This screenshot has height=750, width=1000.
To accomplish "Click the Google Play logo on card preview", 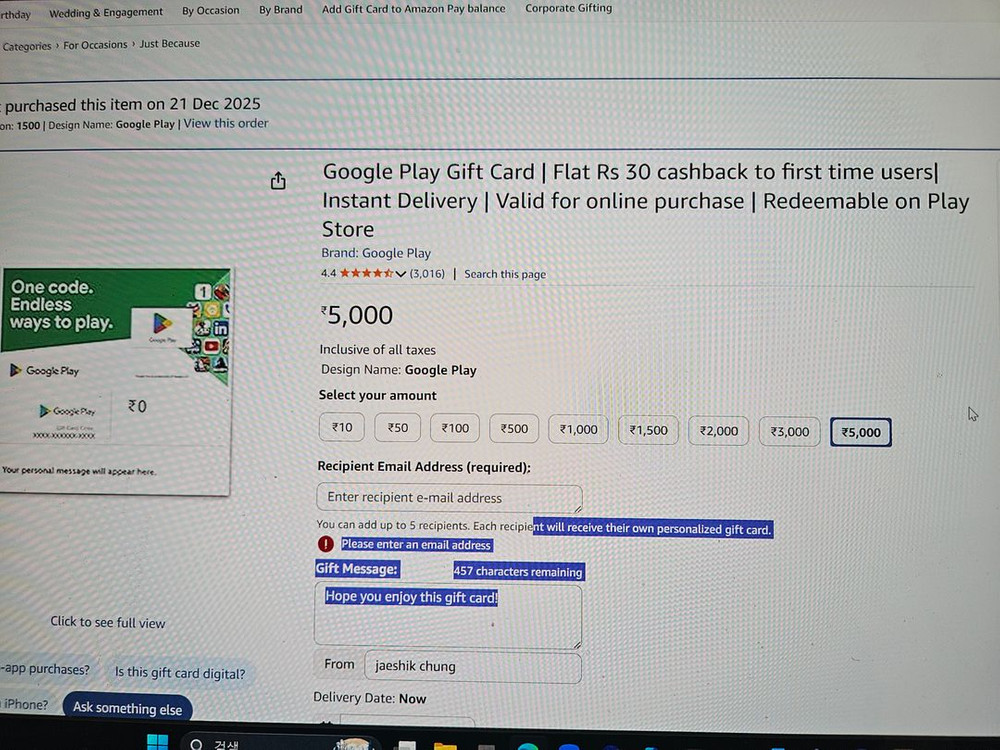I will pyautogui.click(x=45, y=371).
